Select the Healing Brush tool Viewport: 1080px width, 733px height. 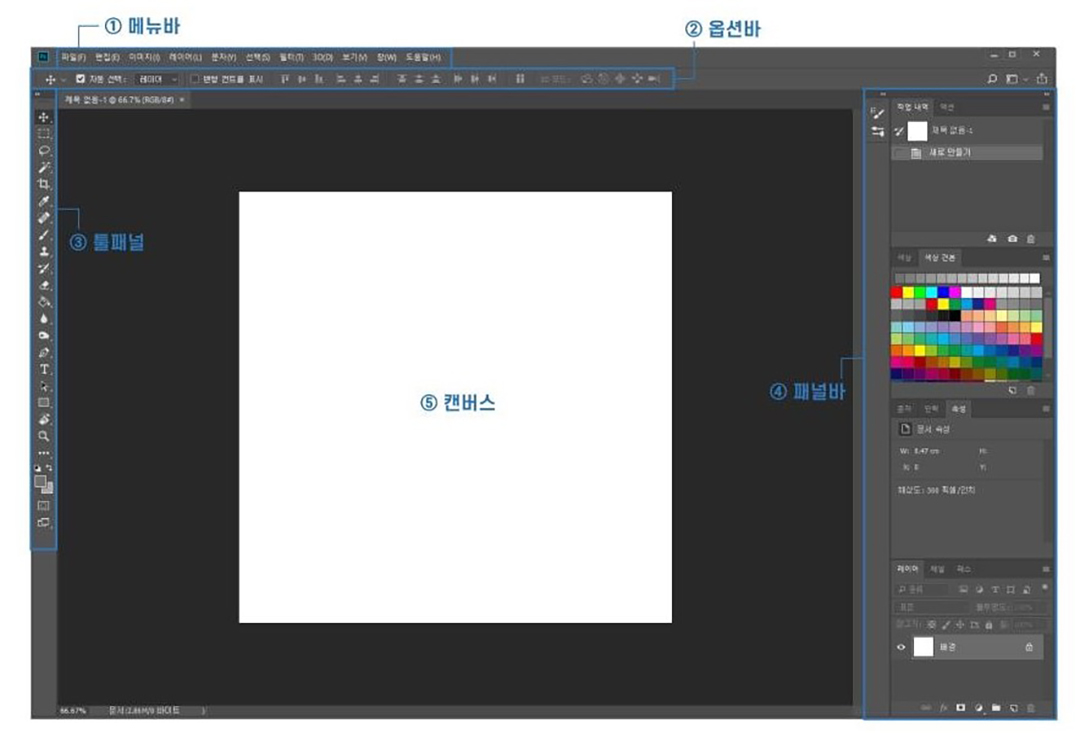(43, 218)
